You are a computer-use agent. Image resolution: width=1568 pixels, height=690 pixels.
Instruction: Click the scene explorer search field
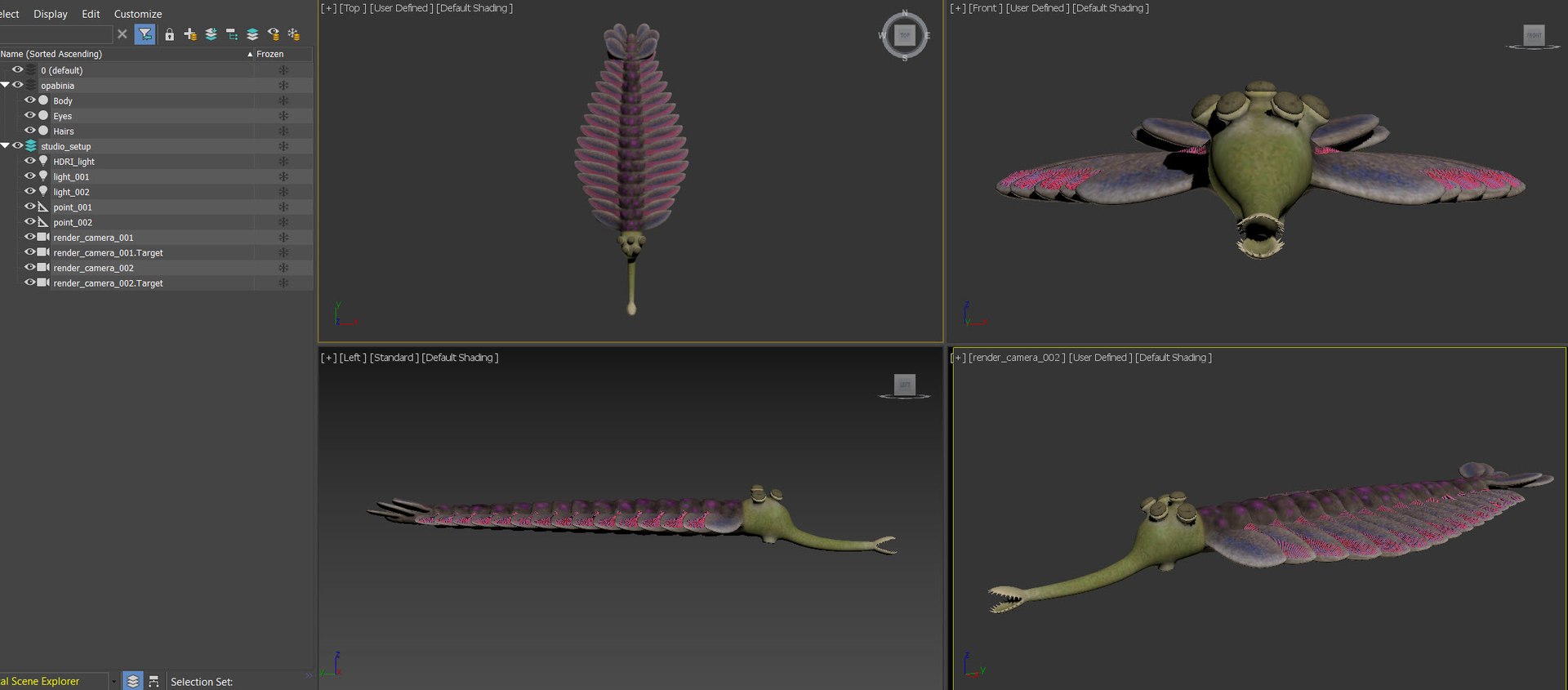click(x=56, y=34)
